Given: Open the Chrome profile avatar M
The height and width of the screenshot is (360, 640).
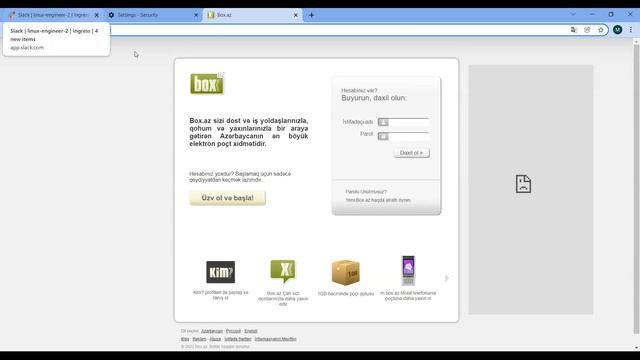Looking at the screenshot, I should [x=618, y=29].
